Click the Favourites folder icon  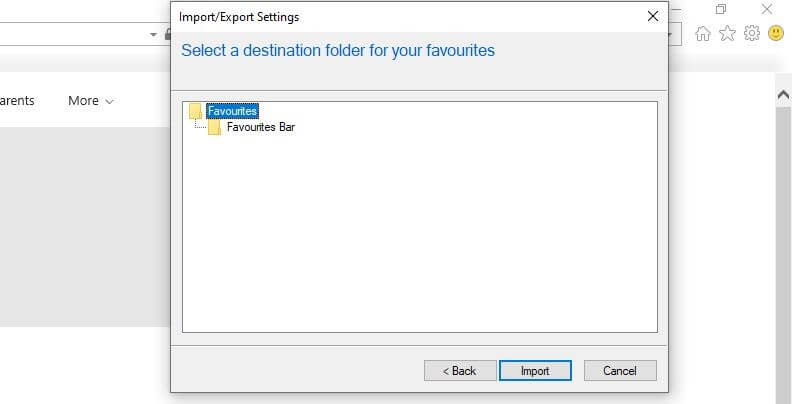pyautogui.click(x=195, y=111)
